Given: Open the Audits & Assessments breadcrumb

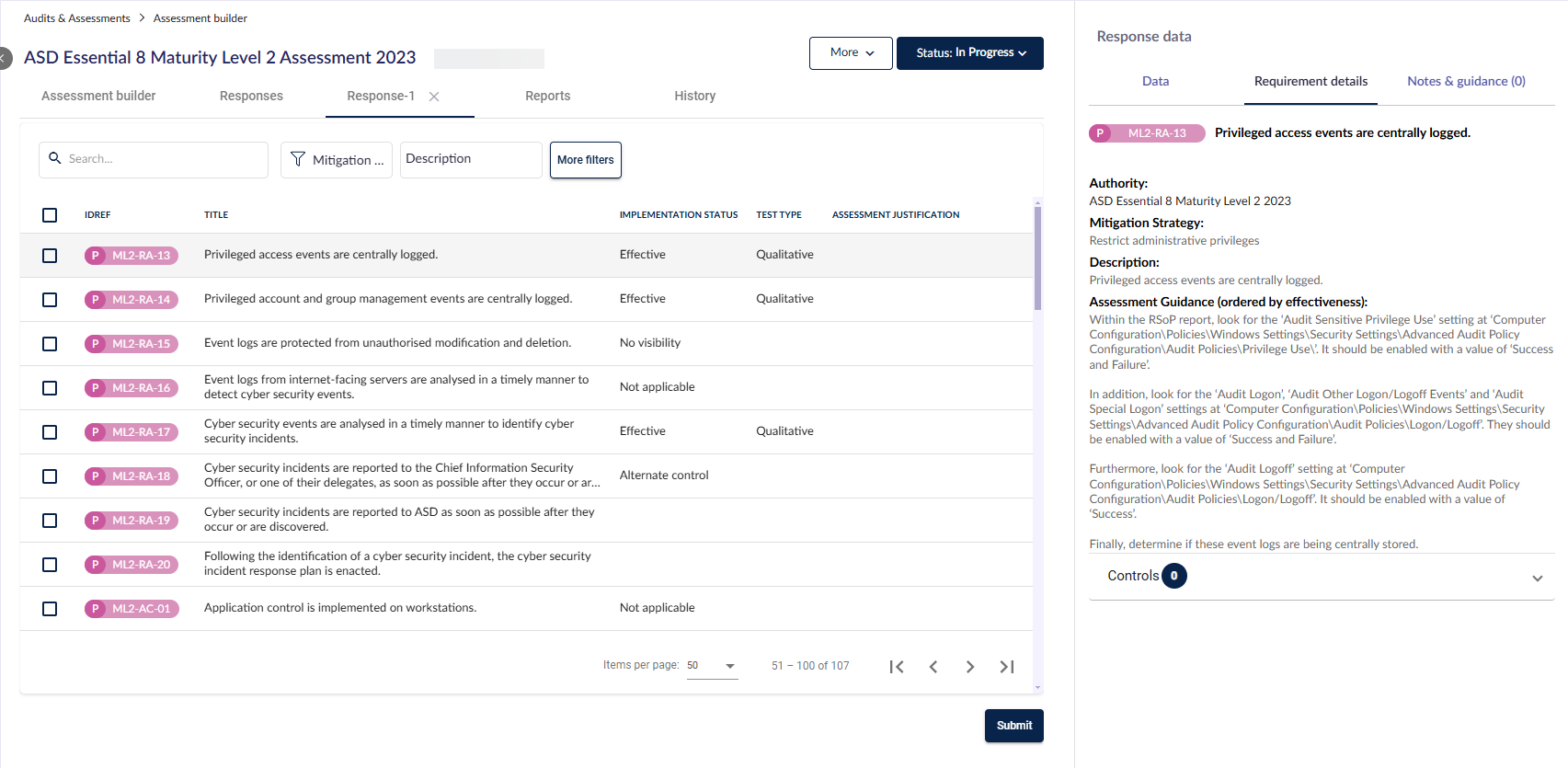Looking at the screenshot, I should (77, 18).
